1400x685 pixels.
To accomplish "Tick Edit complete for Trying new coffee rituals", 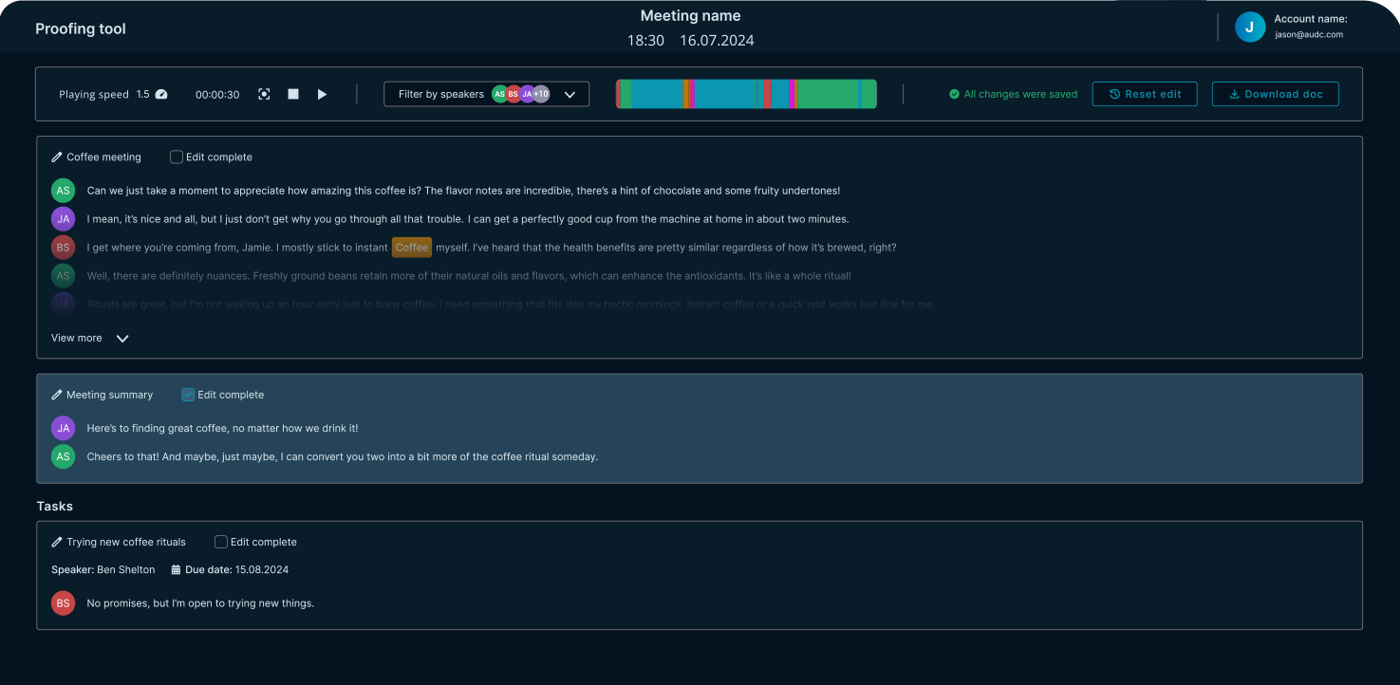I will [x=221, y=542].
